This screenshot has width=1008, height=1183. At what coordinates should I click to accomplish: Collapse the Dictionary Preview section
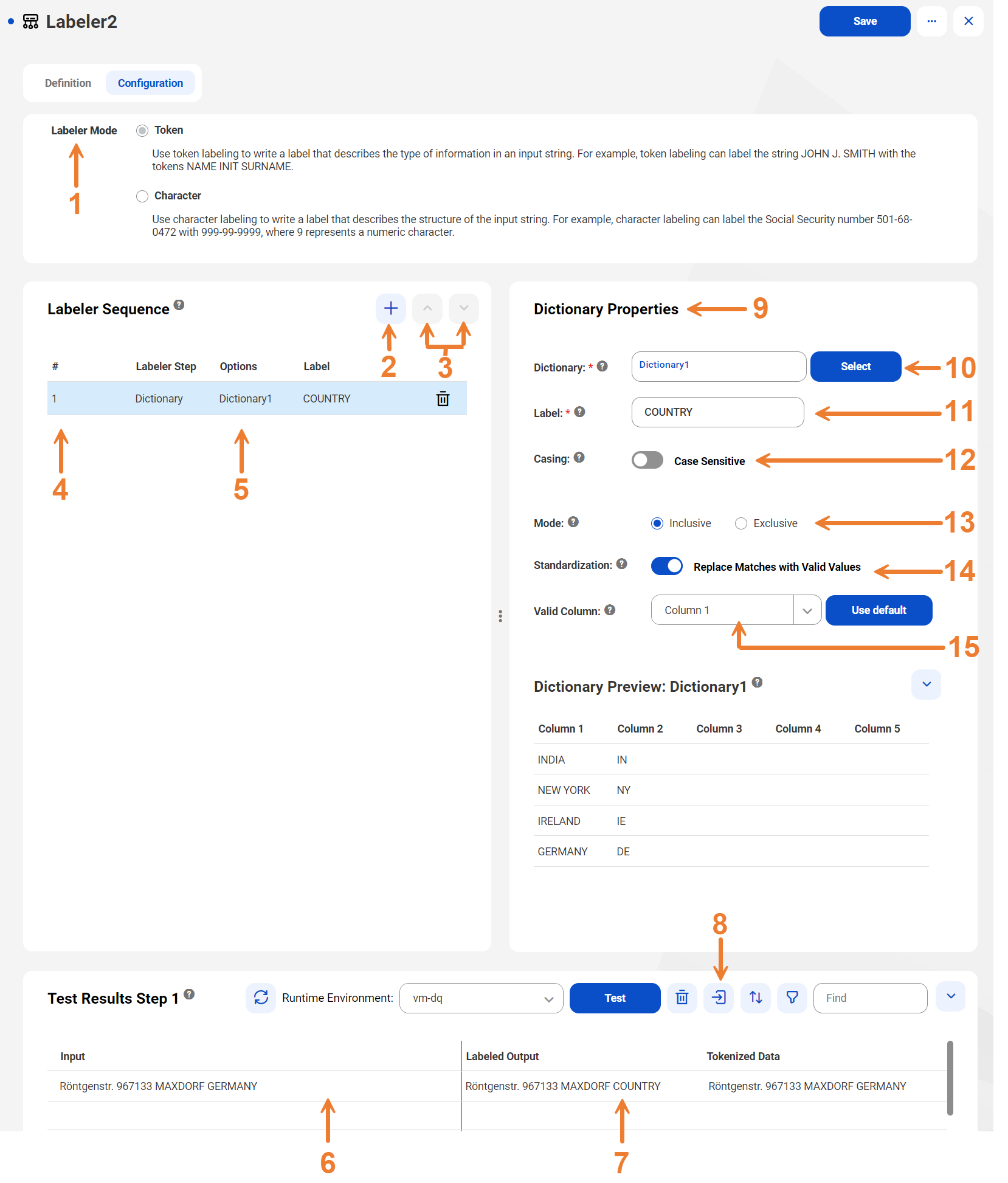927,685
